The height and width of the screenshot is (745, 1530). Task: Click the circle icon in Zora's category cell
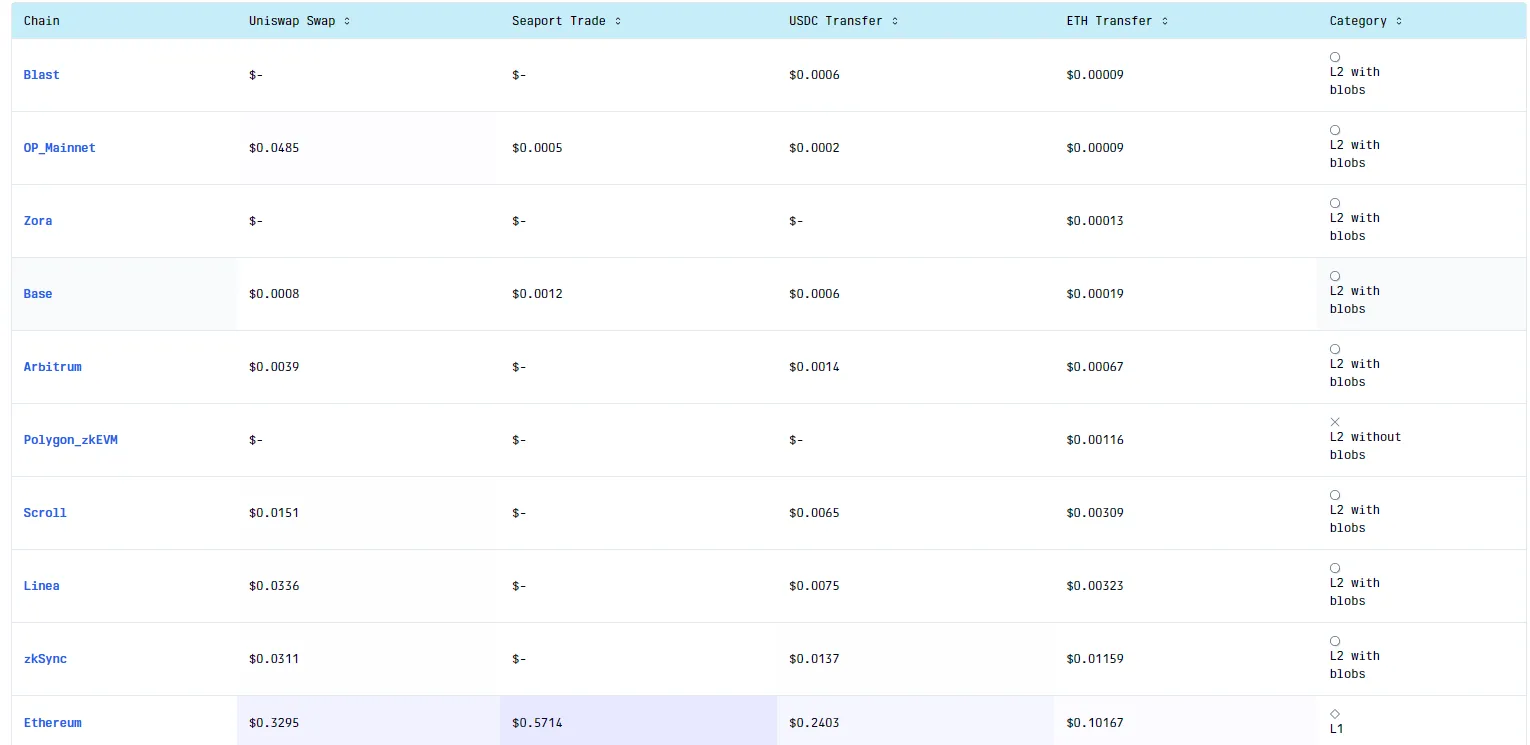click(1335, 203)
